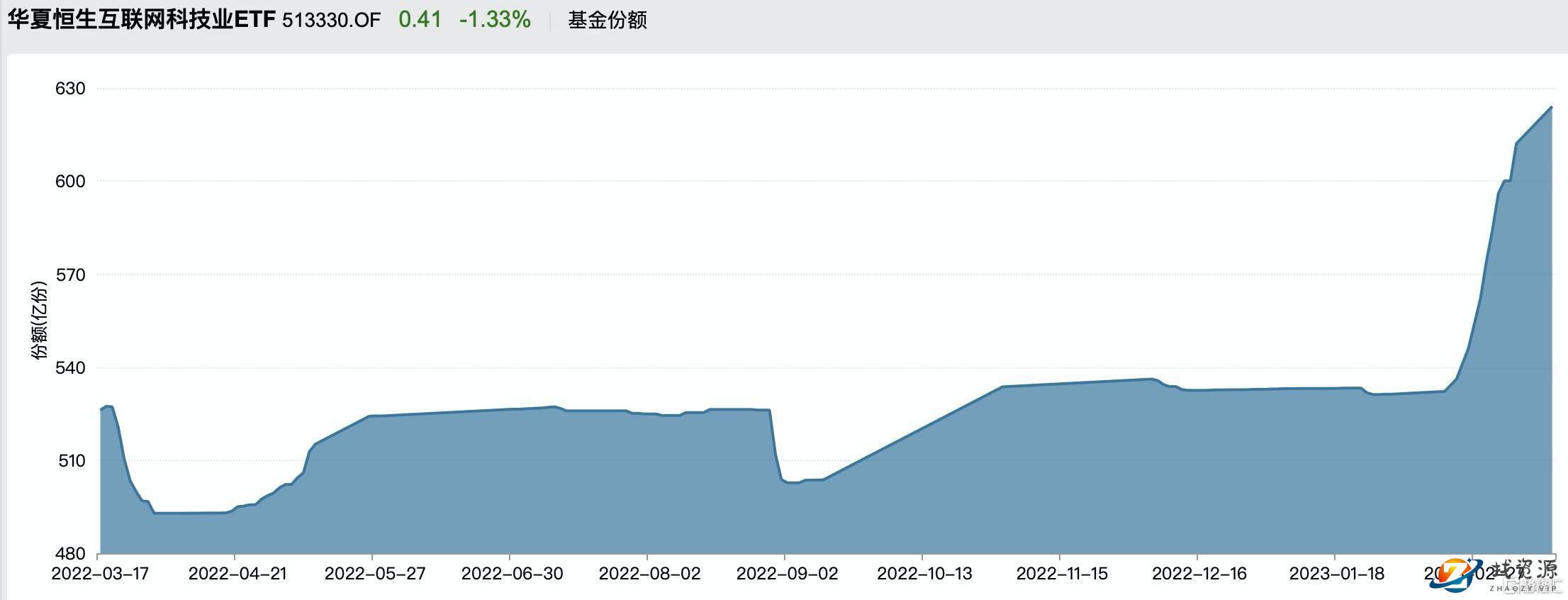Click the date label 2022-12-16

[1199, 574]
